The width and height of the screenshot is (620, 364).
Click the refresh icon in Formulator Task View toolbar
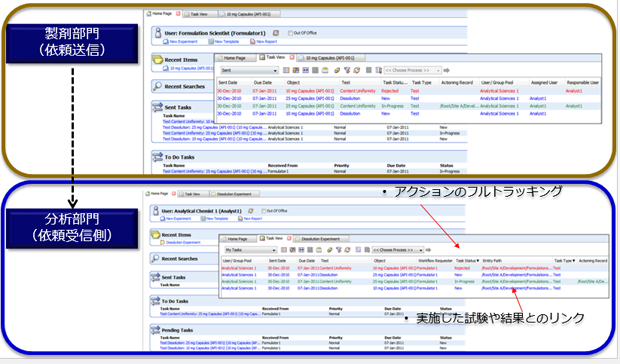pyautogui.click(x=357, y=70)
